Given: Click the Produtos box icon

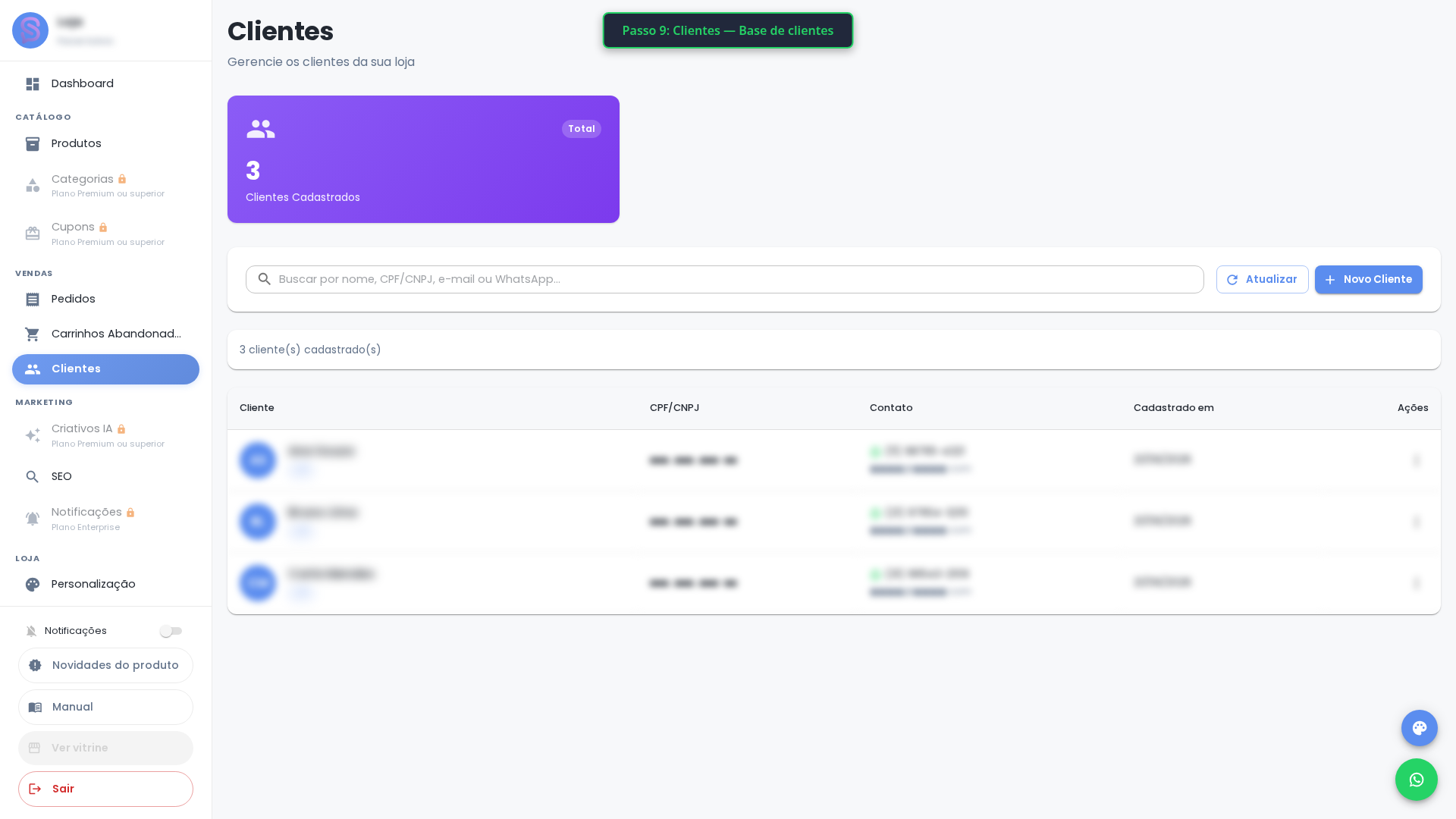Looking at the screenshot, I should 33,144.
